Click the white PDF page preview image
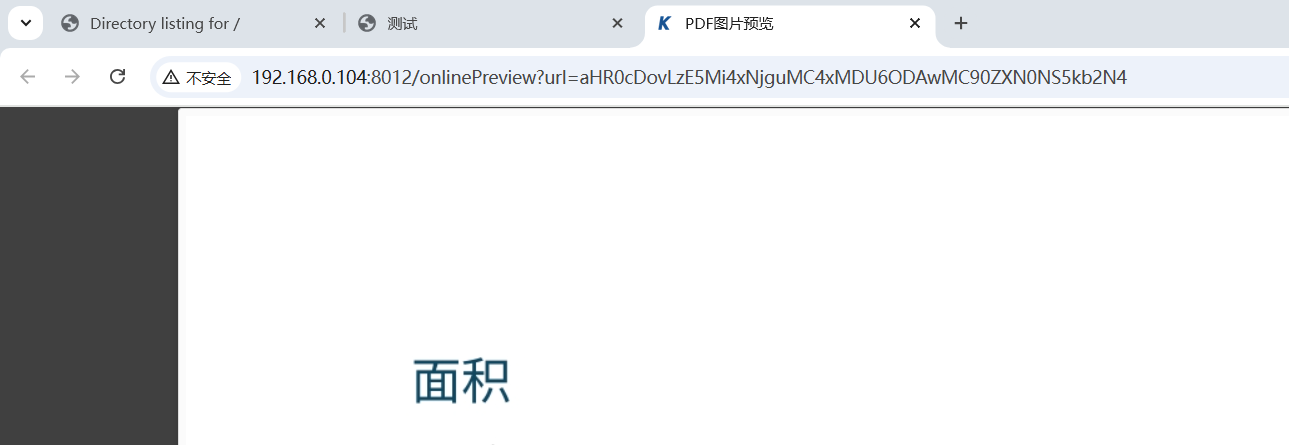1289x445 pixels. coord(734,278)
